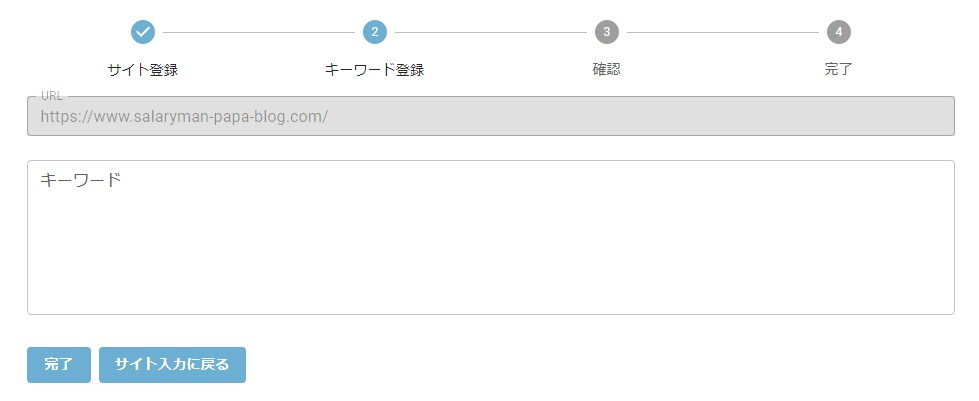The image size is (979, 401).
Task: Select the salaryman-papa-blog.com URL text
Action: (184, 117)
